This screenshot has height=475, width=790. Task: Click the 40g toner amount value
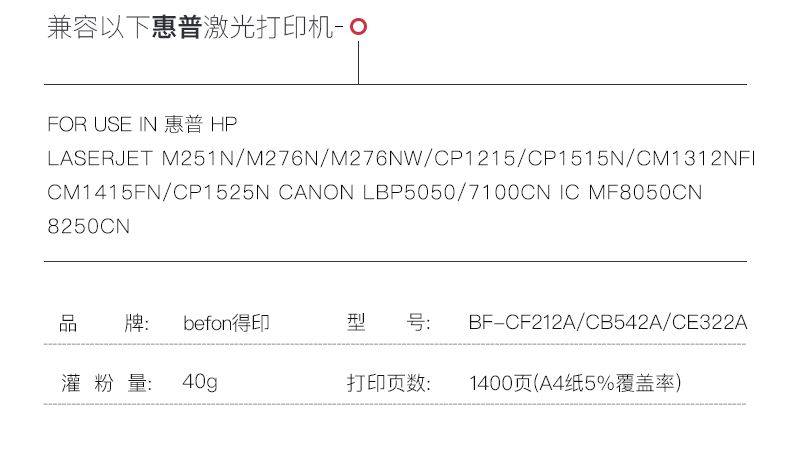click(200, 383)
